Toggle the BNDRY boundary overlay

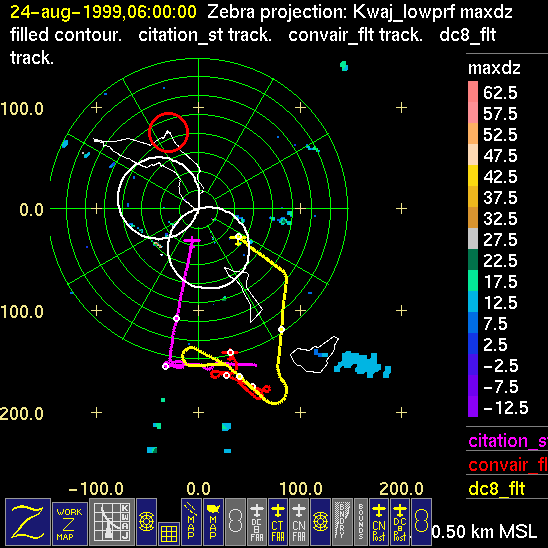[x=342, y=522]
